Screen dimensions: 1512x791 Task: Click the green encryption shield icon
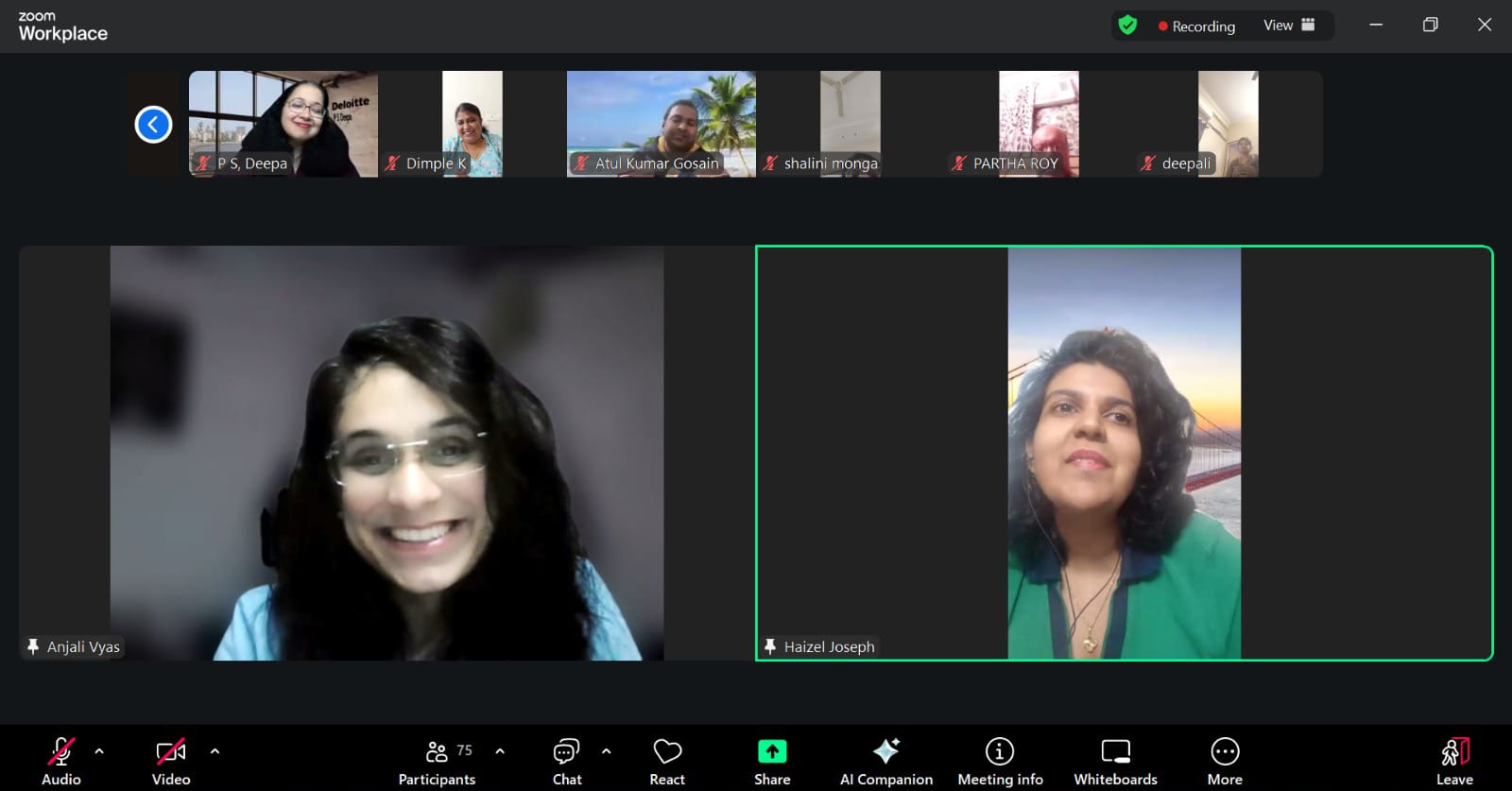pos(1127,26)
